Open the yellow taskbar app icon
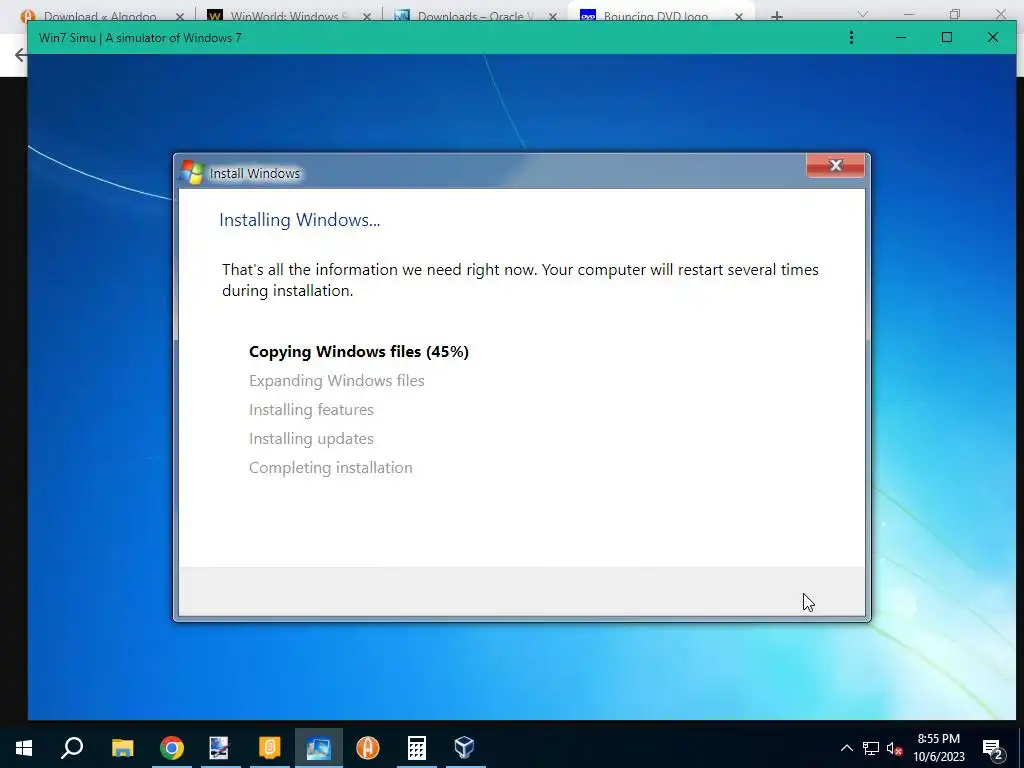Viewport: 1024px width, 768px height. pos(270,747)
